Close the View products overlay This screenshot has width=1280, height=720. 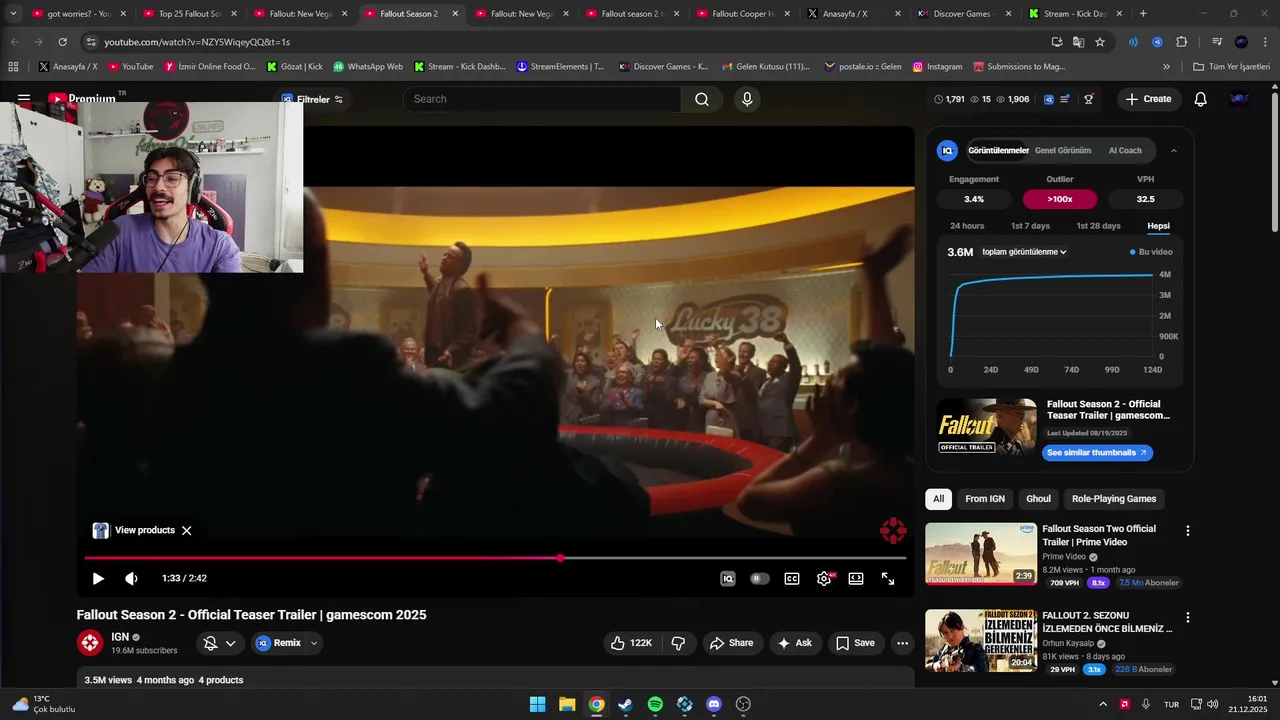click(x=186, y=531)
